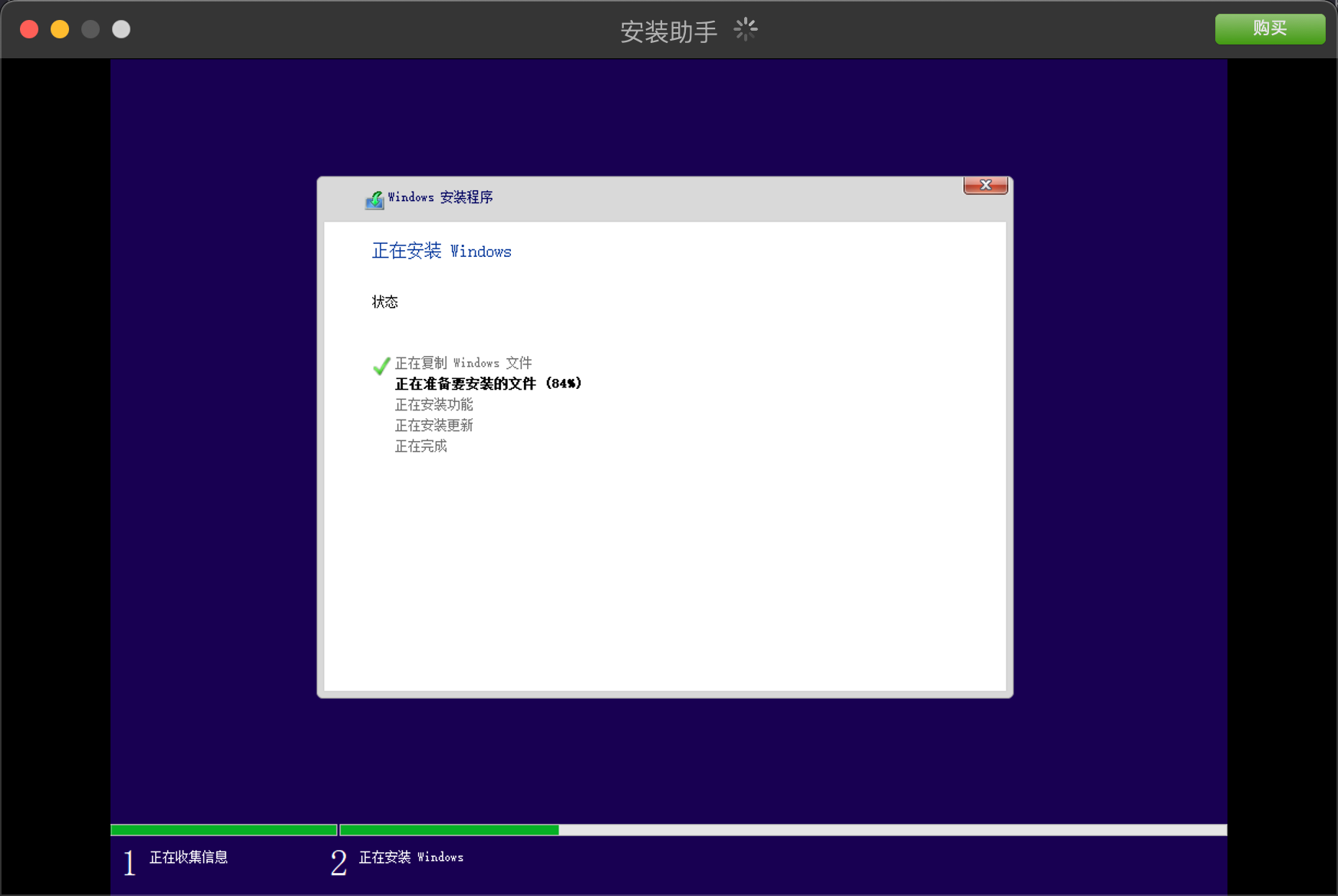Image resolution: width=1338 pixels, height=896 pixels.
Task: Click the gray disabled zoom button
Action: [x=91, y=29]
